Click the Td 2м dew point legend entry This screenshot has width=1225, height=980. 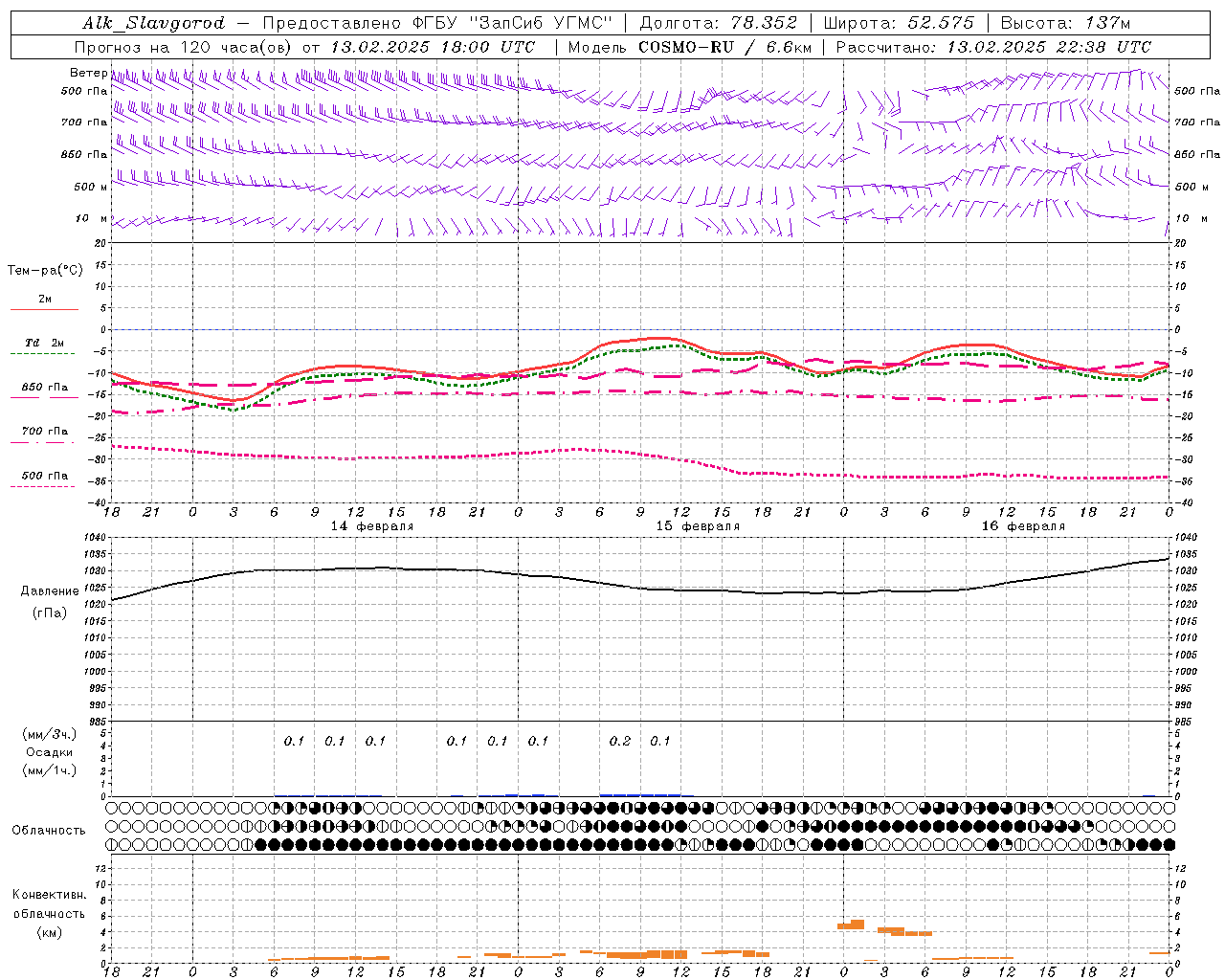coord(44,343)
